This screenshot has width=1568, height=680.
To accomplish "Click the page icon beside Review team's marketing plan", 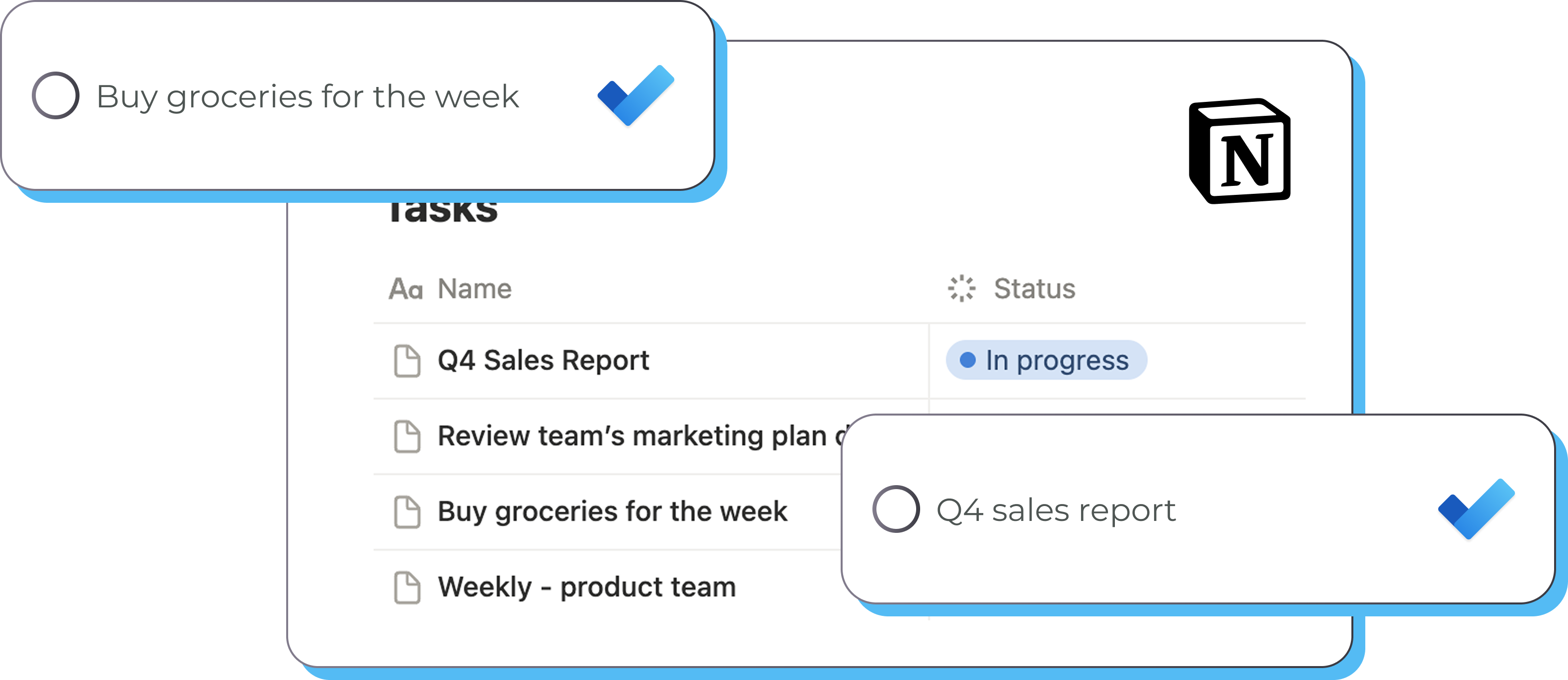I will click(406, 436).
